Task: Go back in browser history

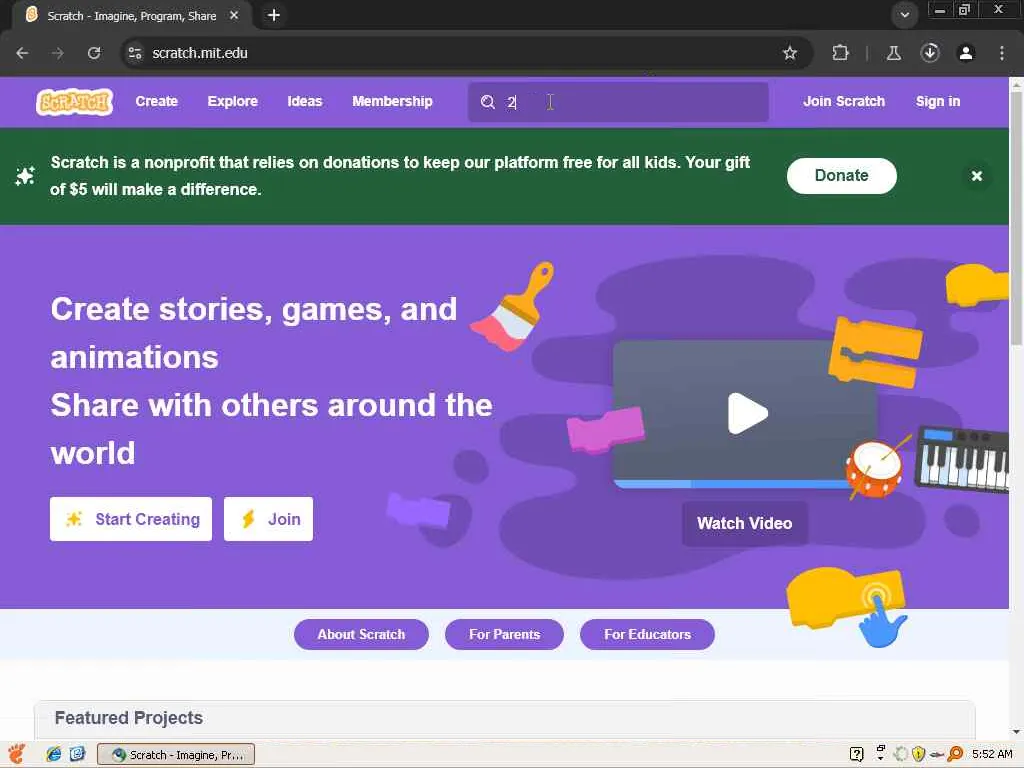Action: point(22,53)
